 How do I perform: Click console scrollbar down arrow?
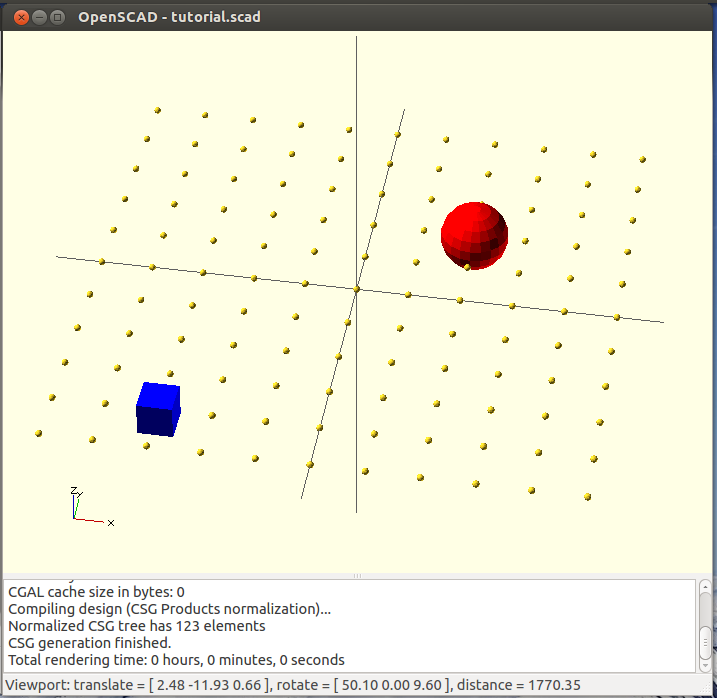[705, 666]
